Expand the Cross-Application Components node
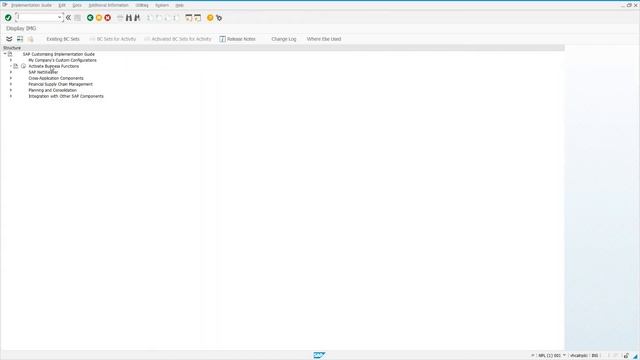 click(11, 78)
